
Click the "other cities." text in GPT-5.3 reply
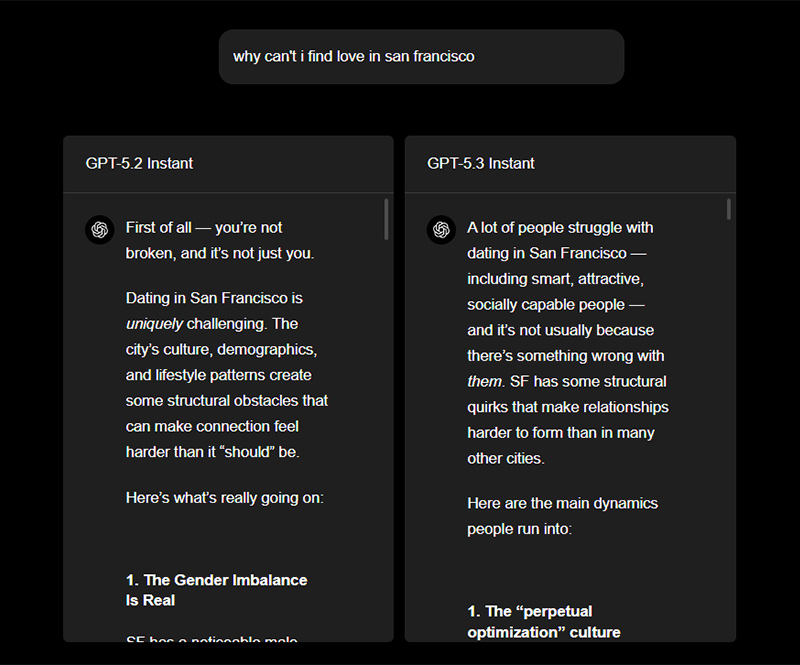pyautogui.click(x=505, y=458)
